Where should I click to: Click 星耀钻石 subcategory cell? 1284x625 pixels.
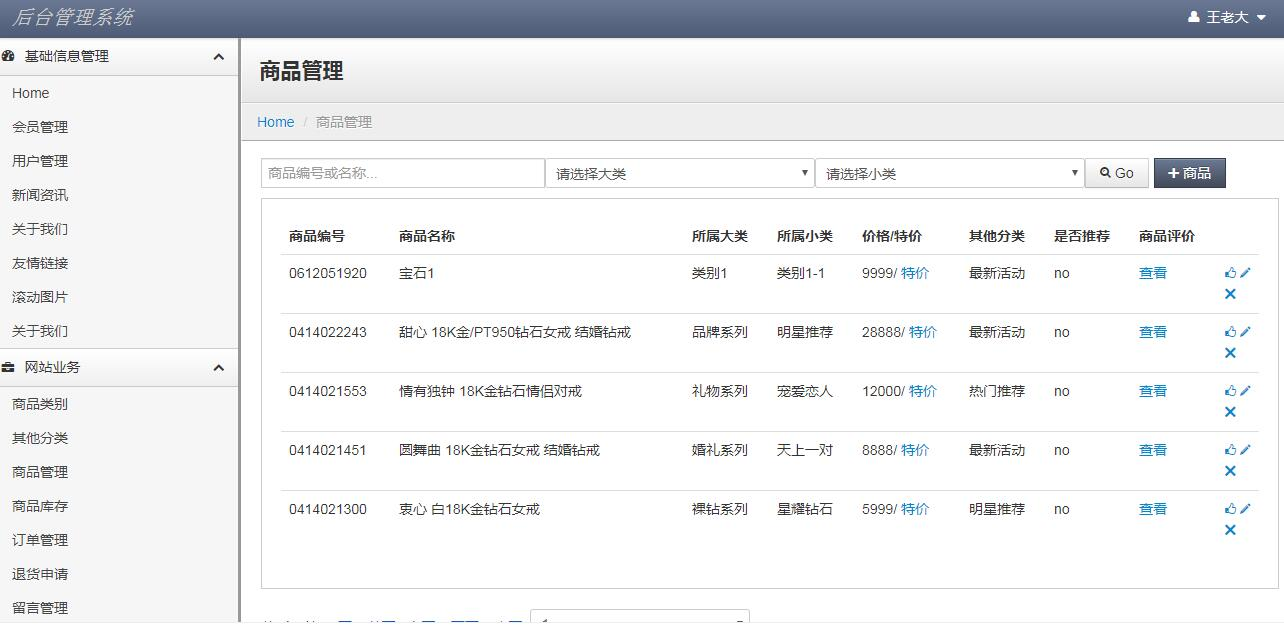coord(805,509)
